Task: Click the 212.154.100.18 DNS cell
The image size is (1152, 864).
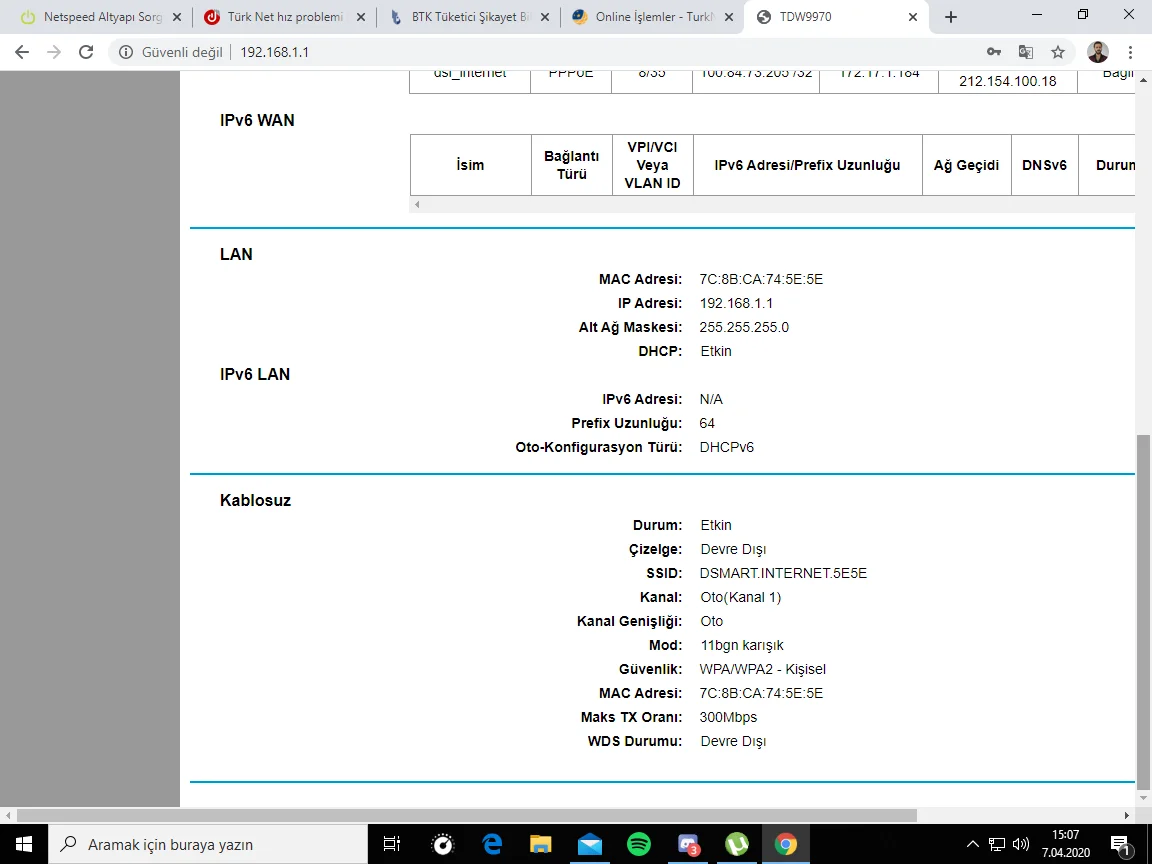Action: coord(1007,82)
